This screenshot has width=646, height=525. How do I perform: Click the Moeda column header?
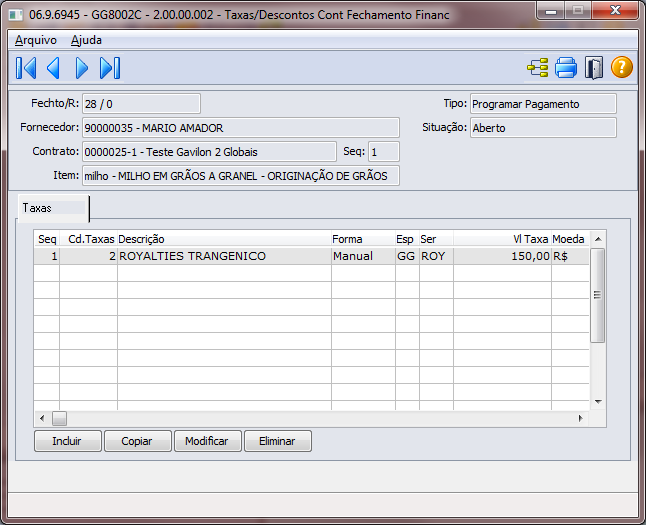point(570,239)
